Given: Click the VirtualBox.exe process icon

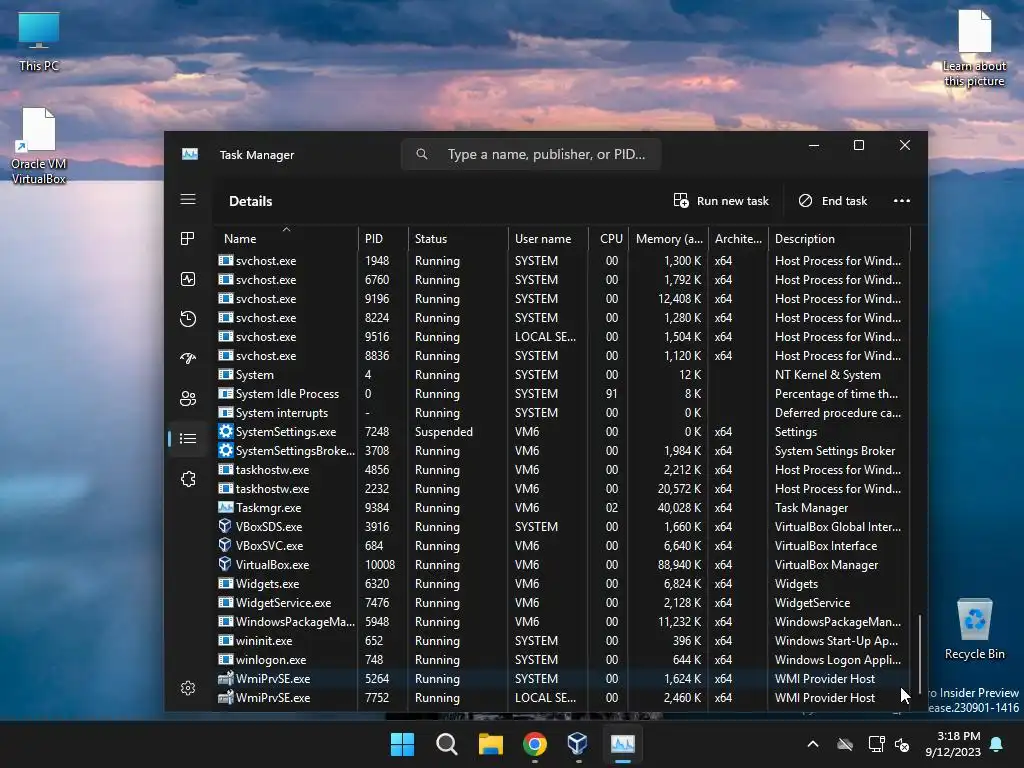Looking at the screenshot, I should (225, 564).
